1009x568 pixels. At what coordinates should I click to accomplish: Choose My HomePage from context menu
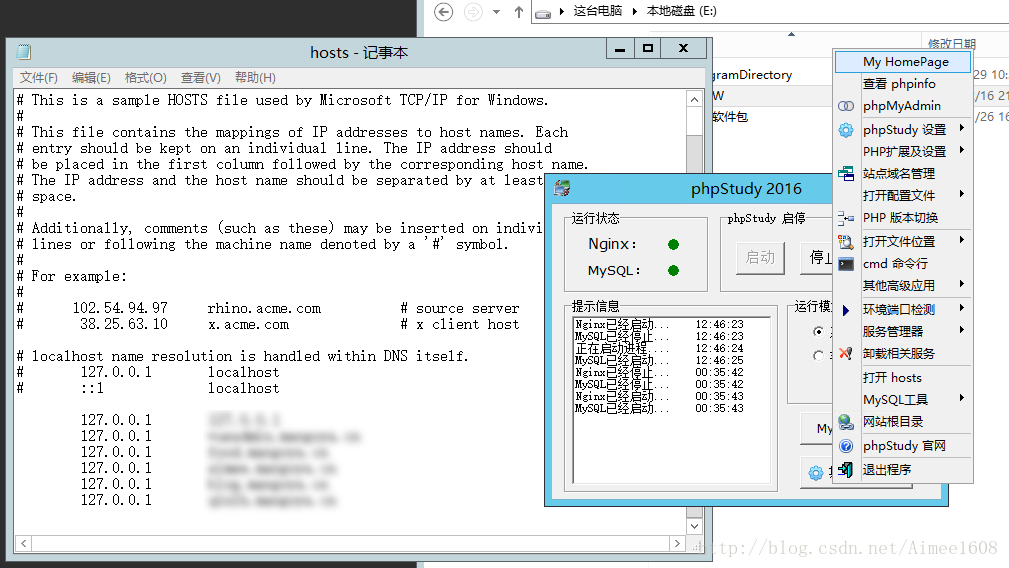point(902,62)
